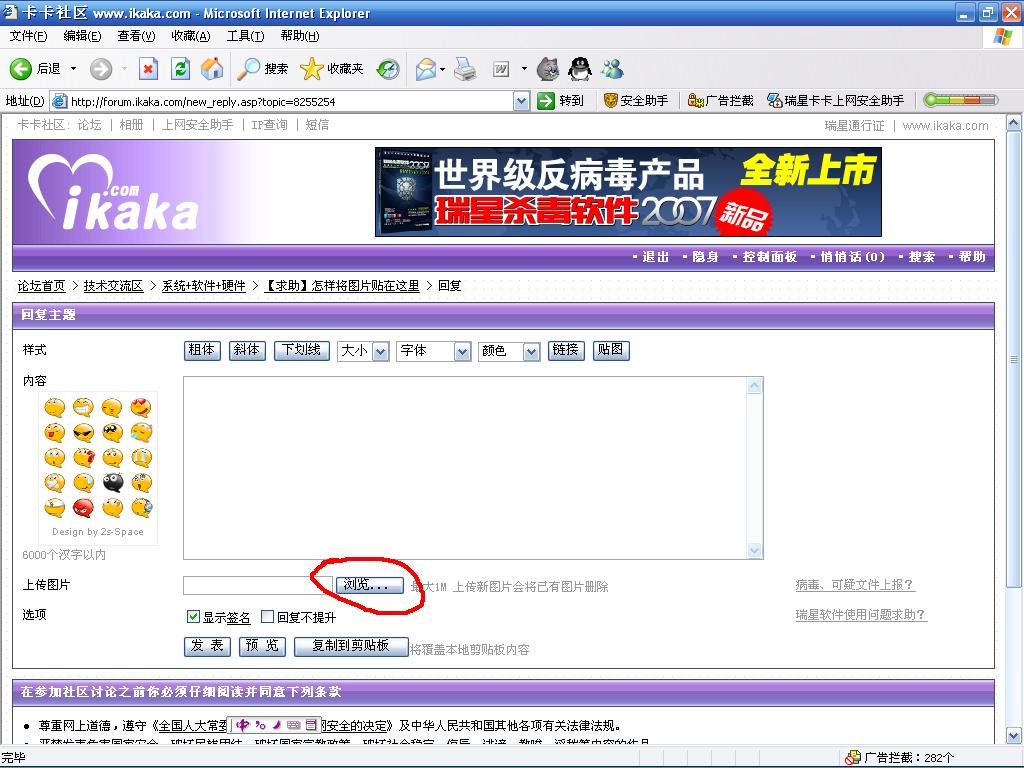
Task: Click the grey cat face toolbar icon
Action: (x=547, y=69)
